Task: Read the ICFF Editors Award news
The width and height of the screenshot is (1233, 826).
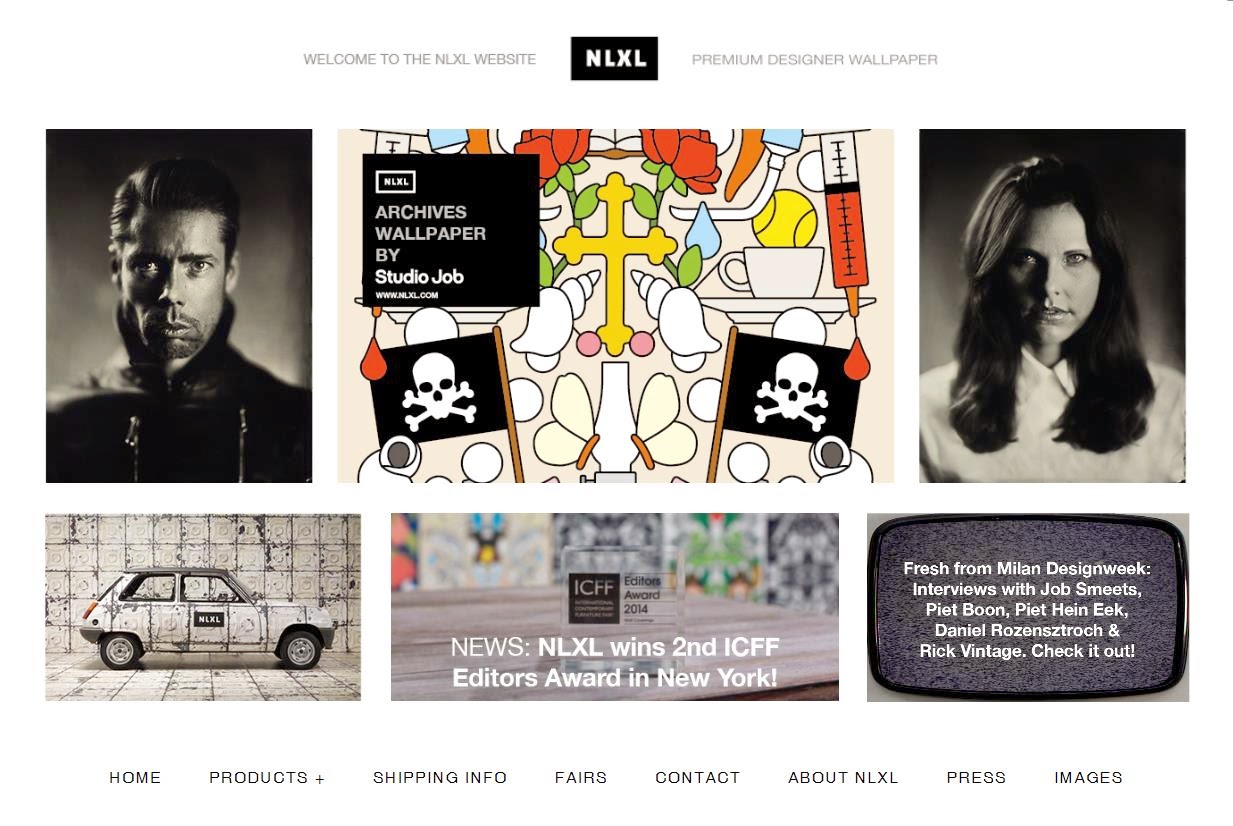Action: click(615, 607)
